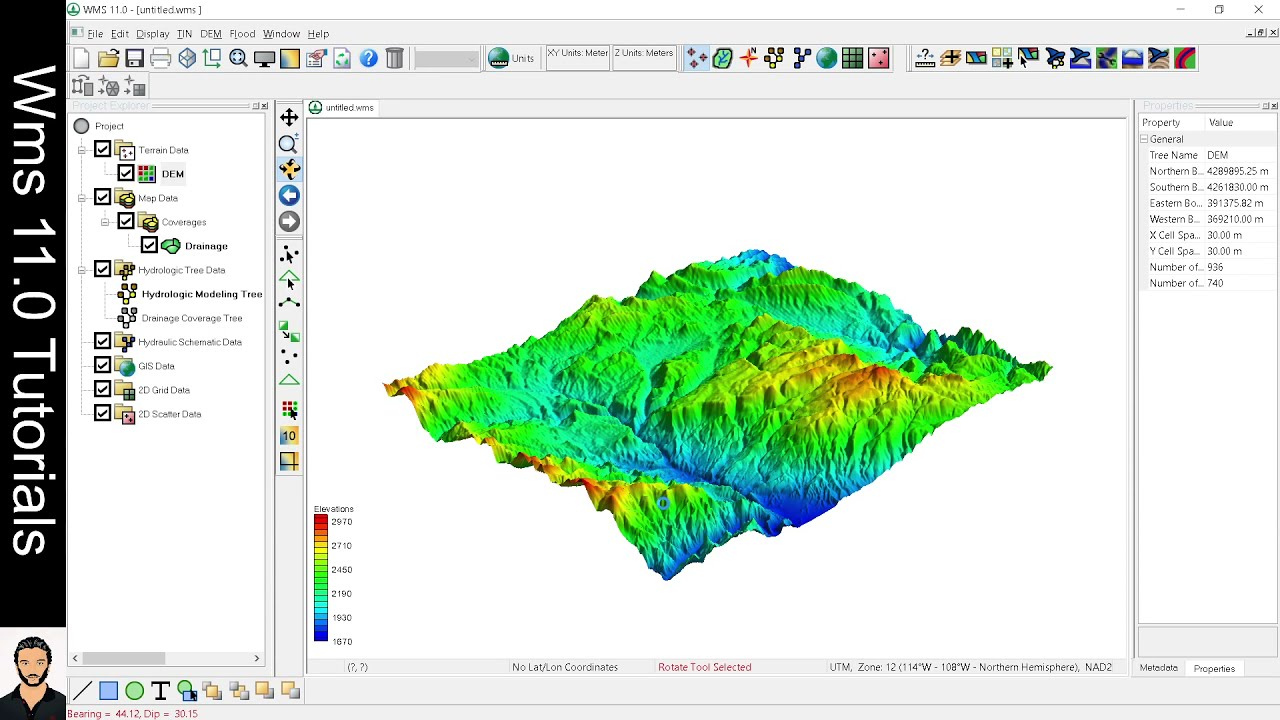Switch to the Metadata tab
This screenshot has width=1280, height=720.
1158,668
